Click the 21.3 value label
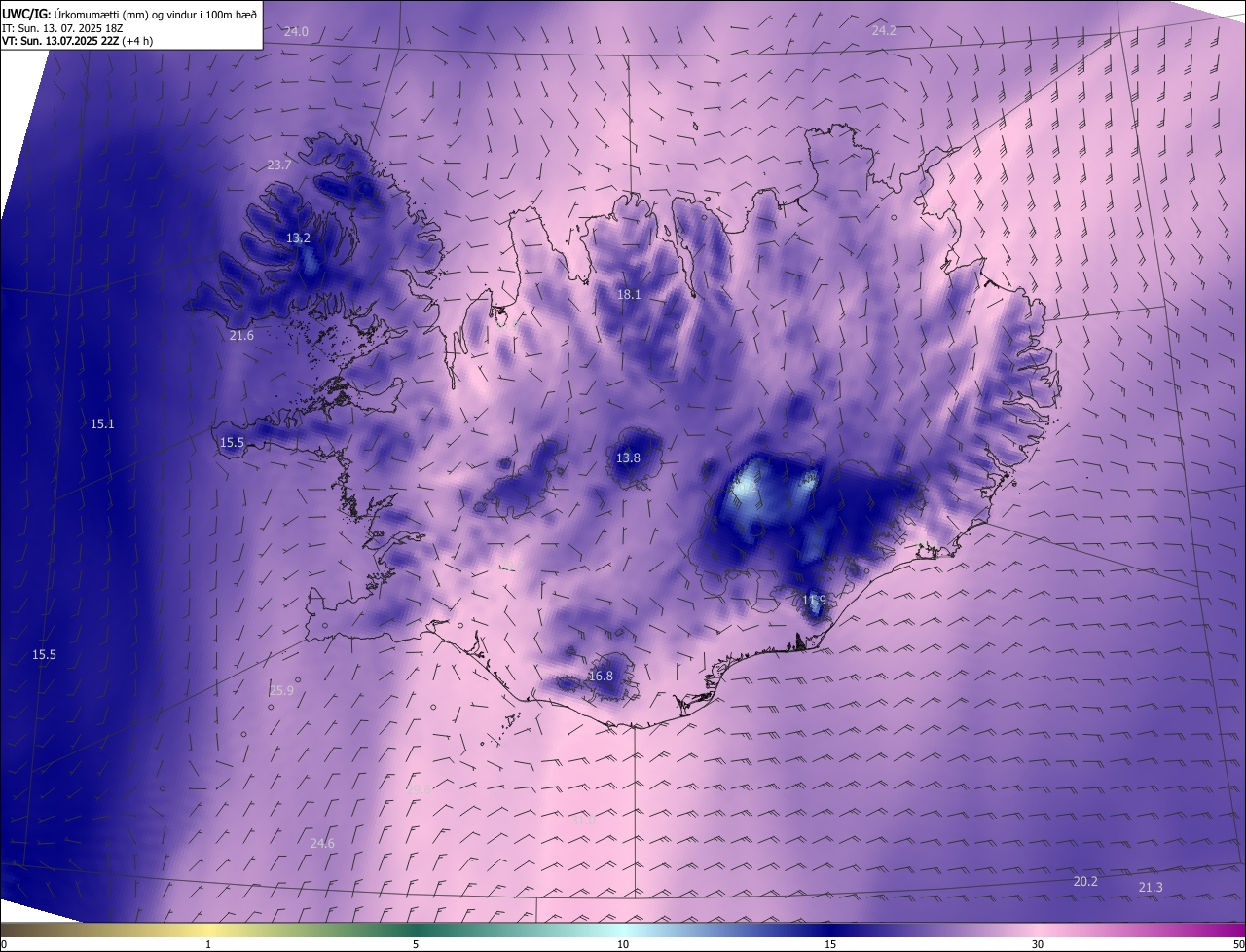This screenshot has width=1246, height=952. [x=1151, y=888]
